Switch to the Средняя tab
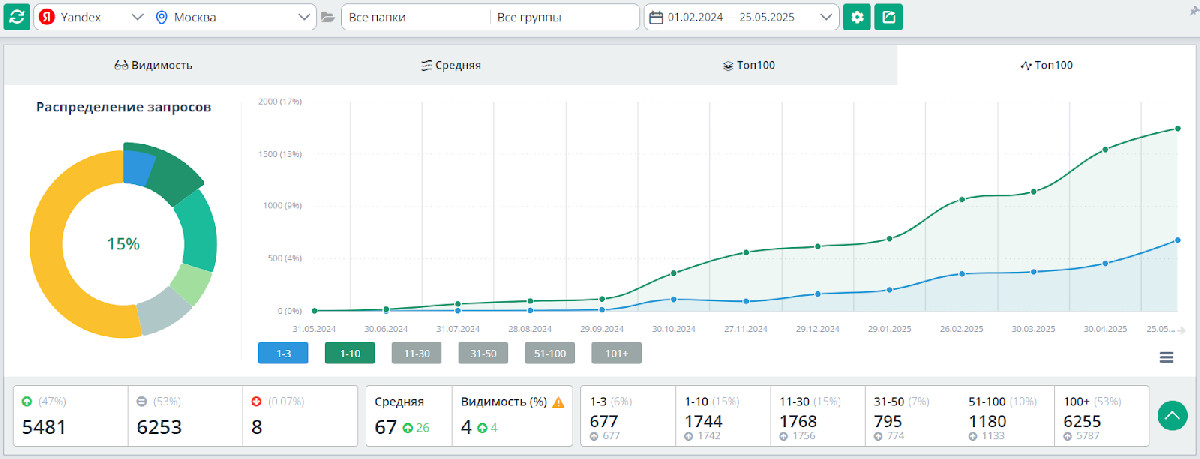This screenshot has height=459, width=1200. pos(451,65)
